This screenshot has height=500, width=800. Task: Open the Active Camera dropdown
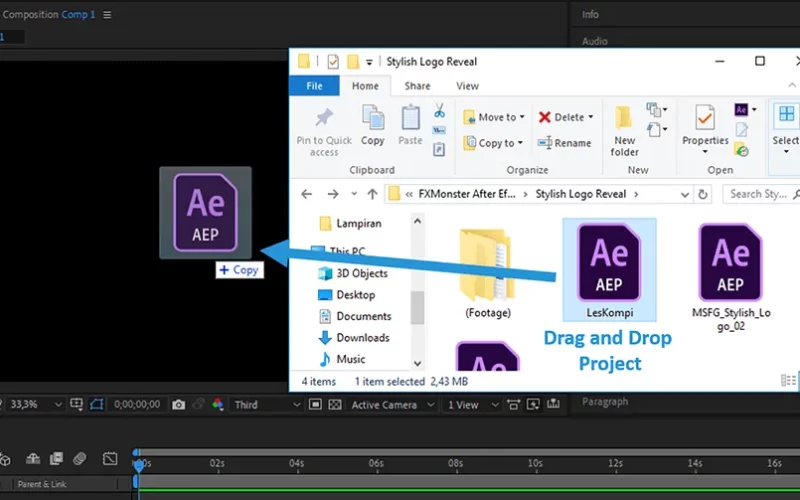tap(393, 405)
